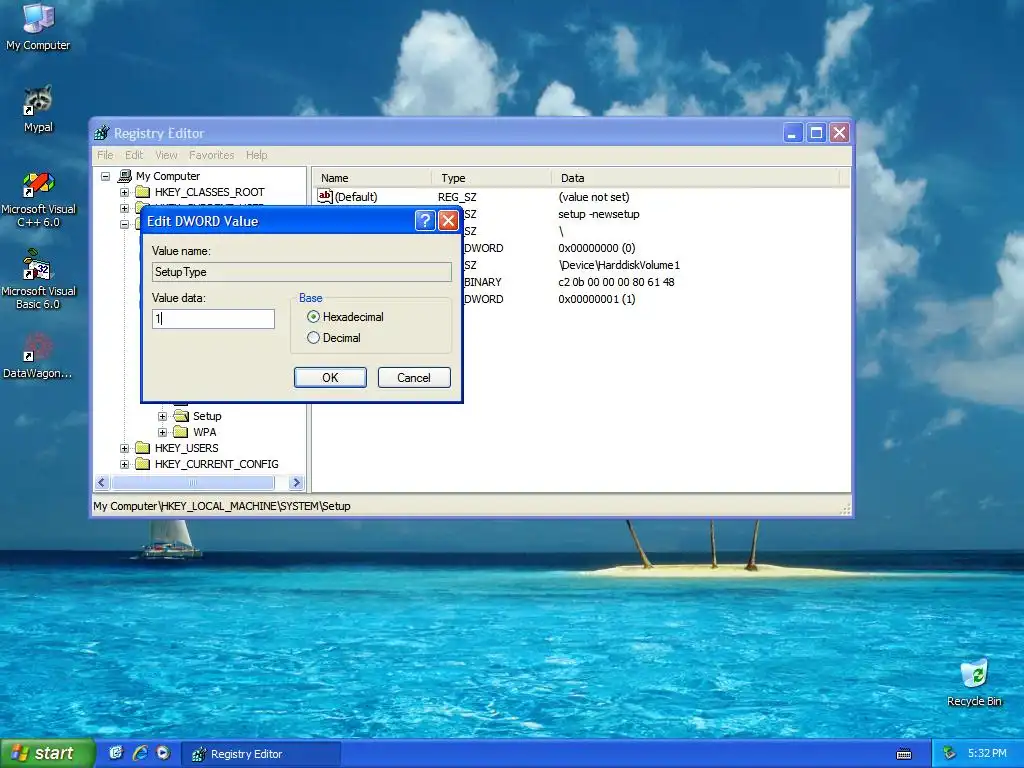Open the Edit menu
Image resolution: width=1024 pixels, height=768 pixels.
134,155
